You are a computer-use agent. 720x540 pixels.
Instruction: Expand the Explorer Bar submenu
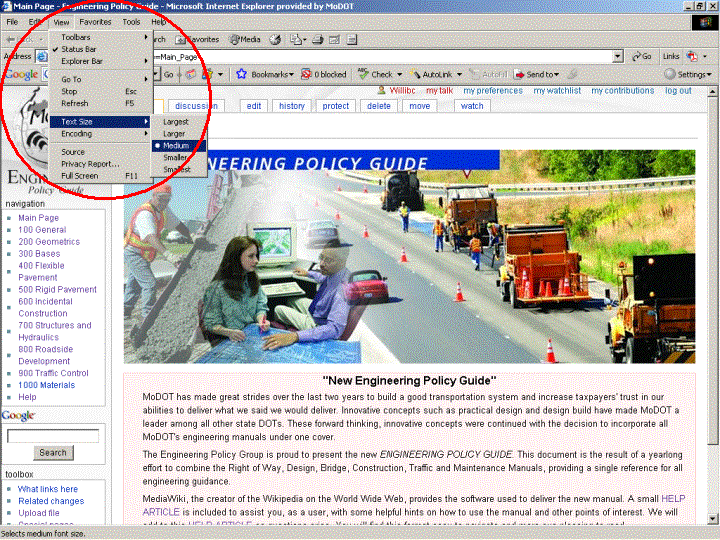(101, 61)
